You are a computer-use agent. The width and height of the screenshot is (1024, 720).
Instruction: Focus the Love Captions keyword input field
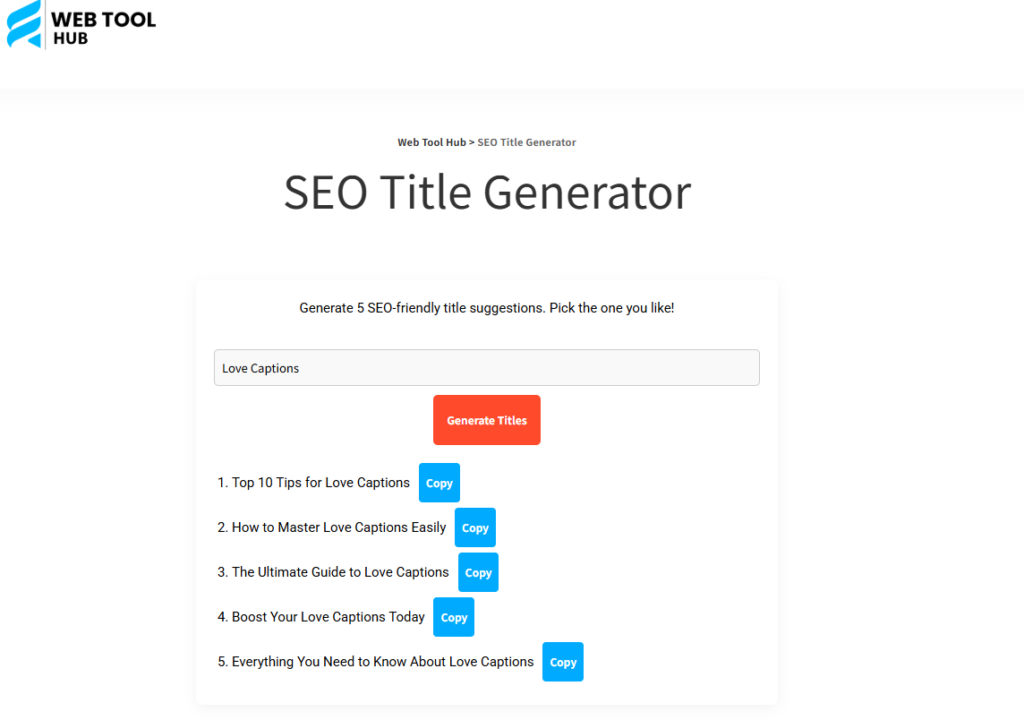[487, 368]
